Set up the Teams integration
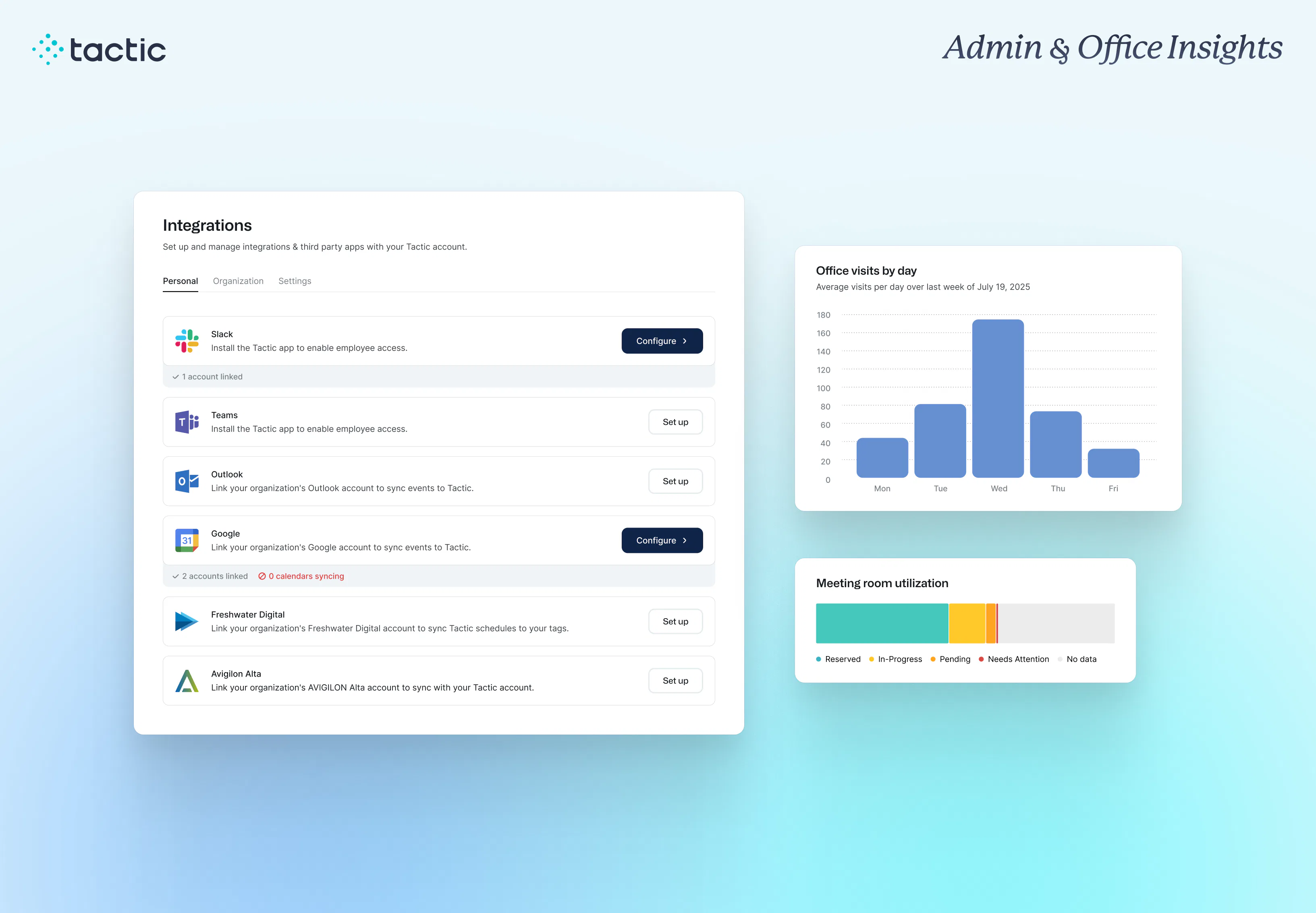 click(x=675, y=422)
